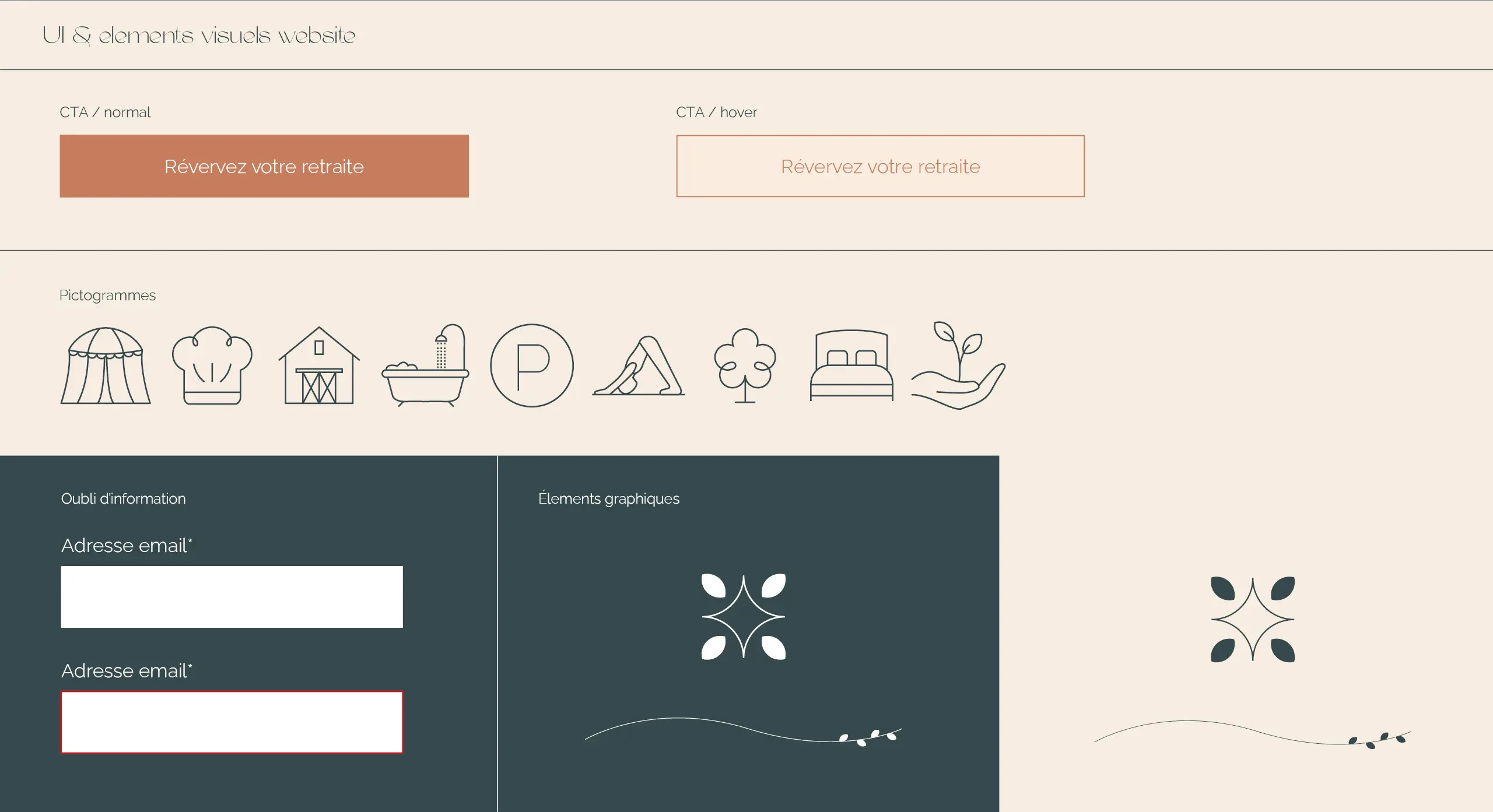
Task: Click the 'CTA / hover' label
Action: point(716,112)
